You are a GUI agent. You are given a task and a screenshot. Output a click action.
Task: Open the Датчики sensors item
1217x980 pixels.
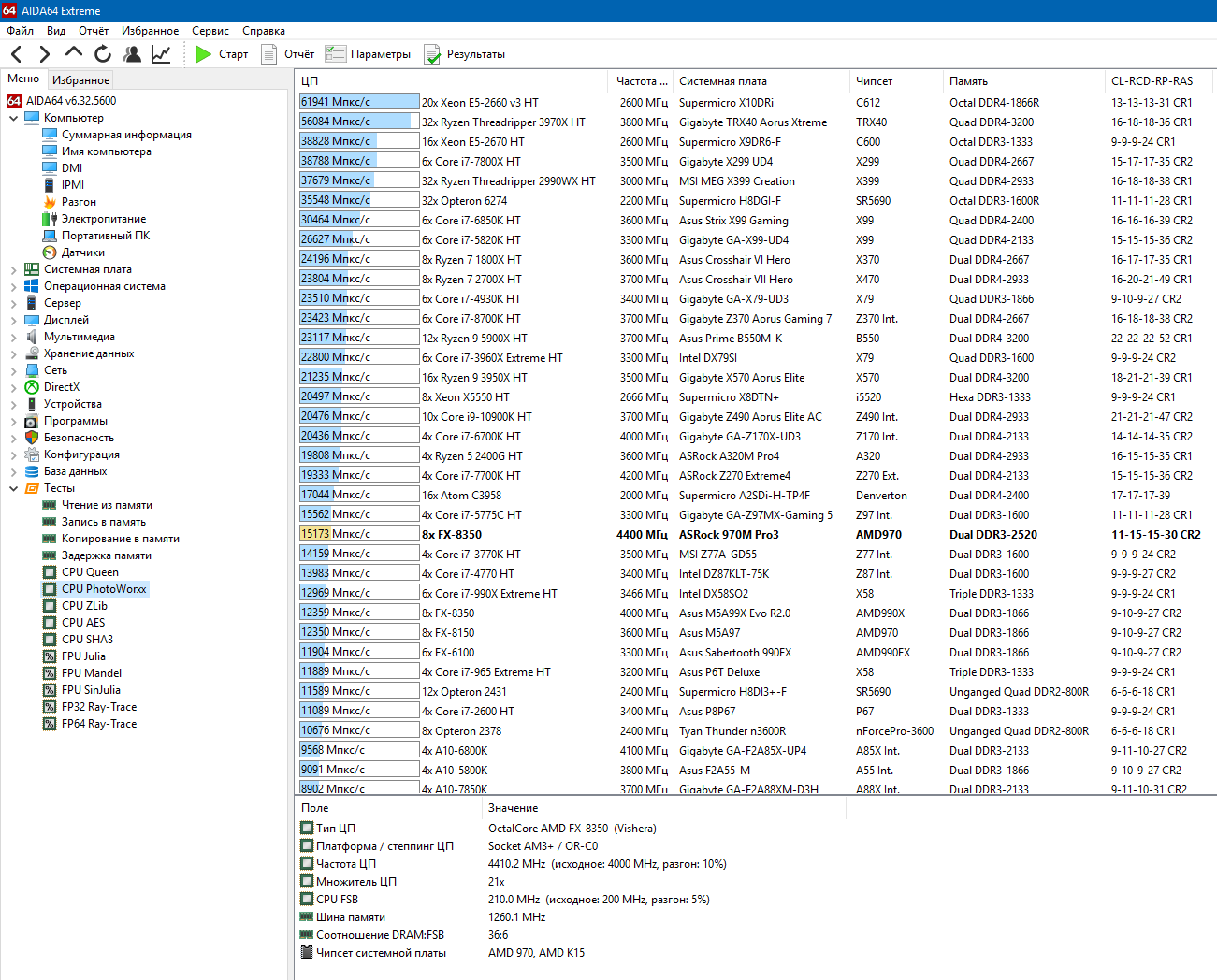(74, 252)
